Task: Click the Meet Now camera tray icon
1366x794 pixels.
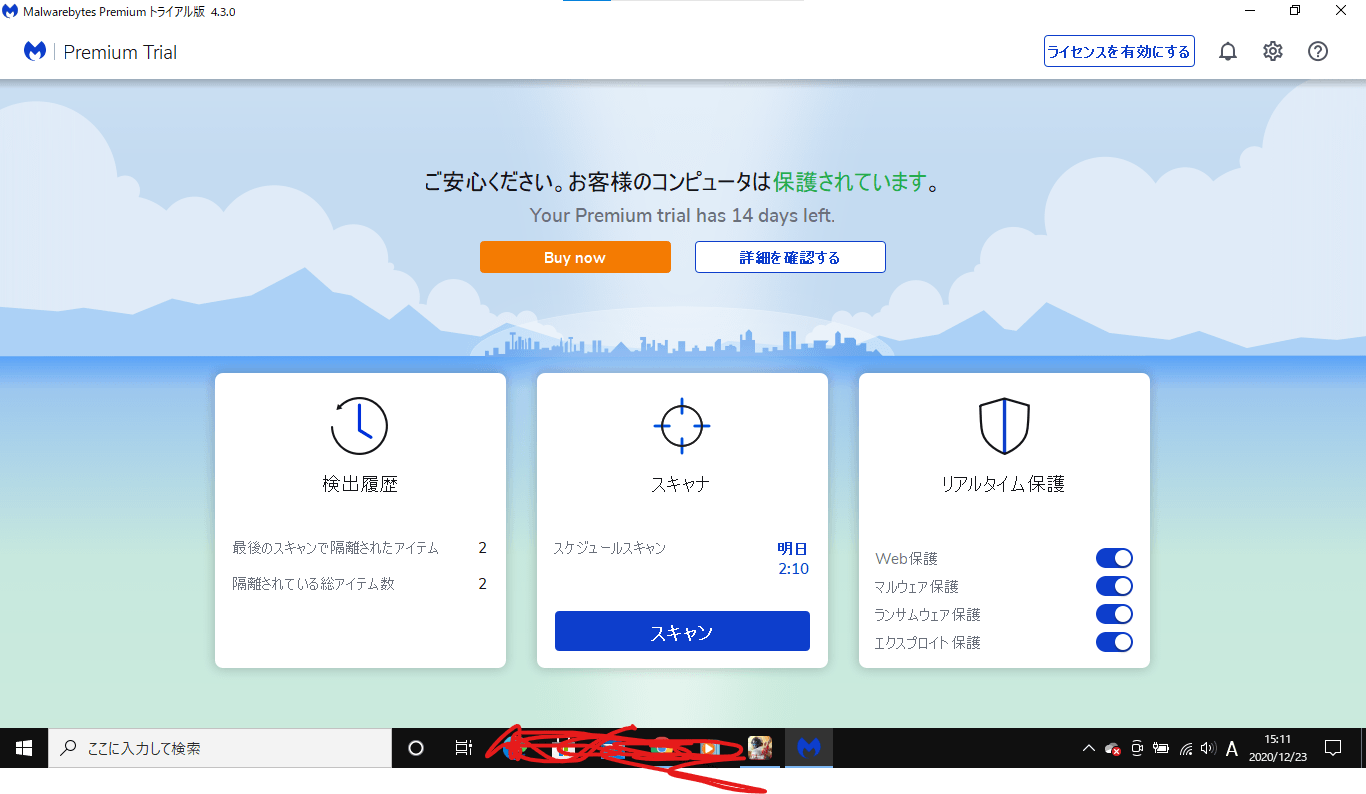Action: pos(1137,748)
